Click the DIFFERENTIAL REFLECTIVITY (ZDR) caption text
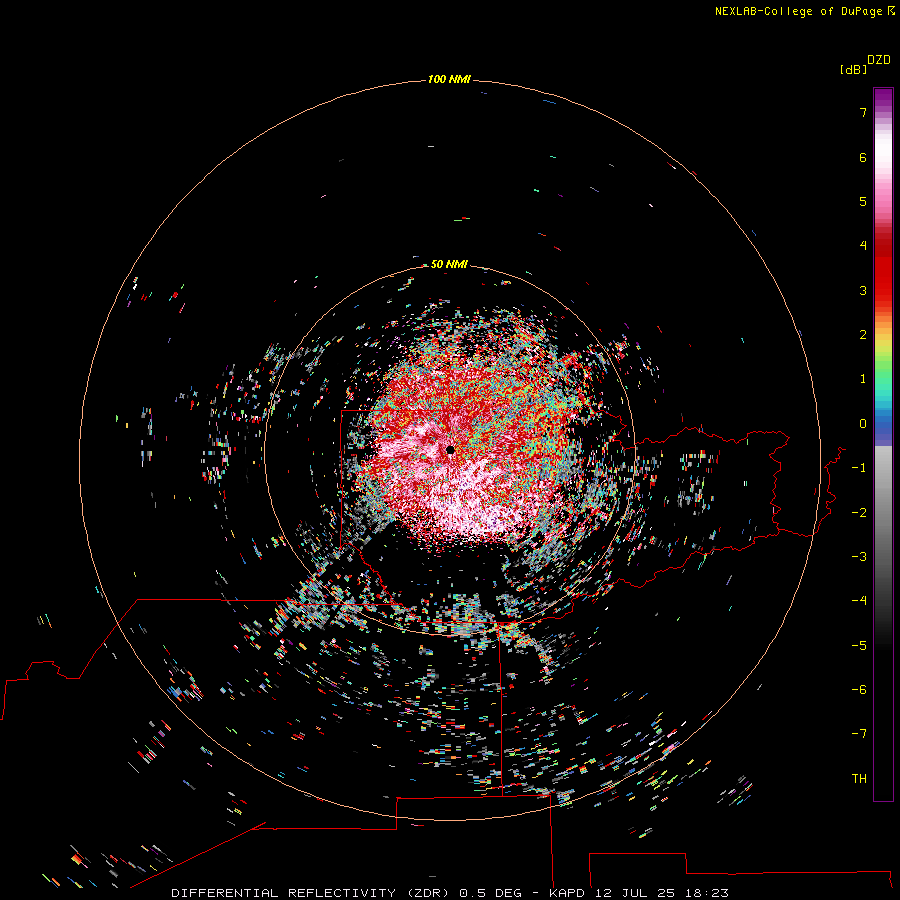 pyautogui.click(x=312, y=893)
